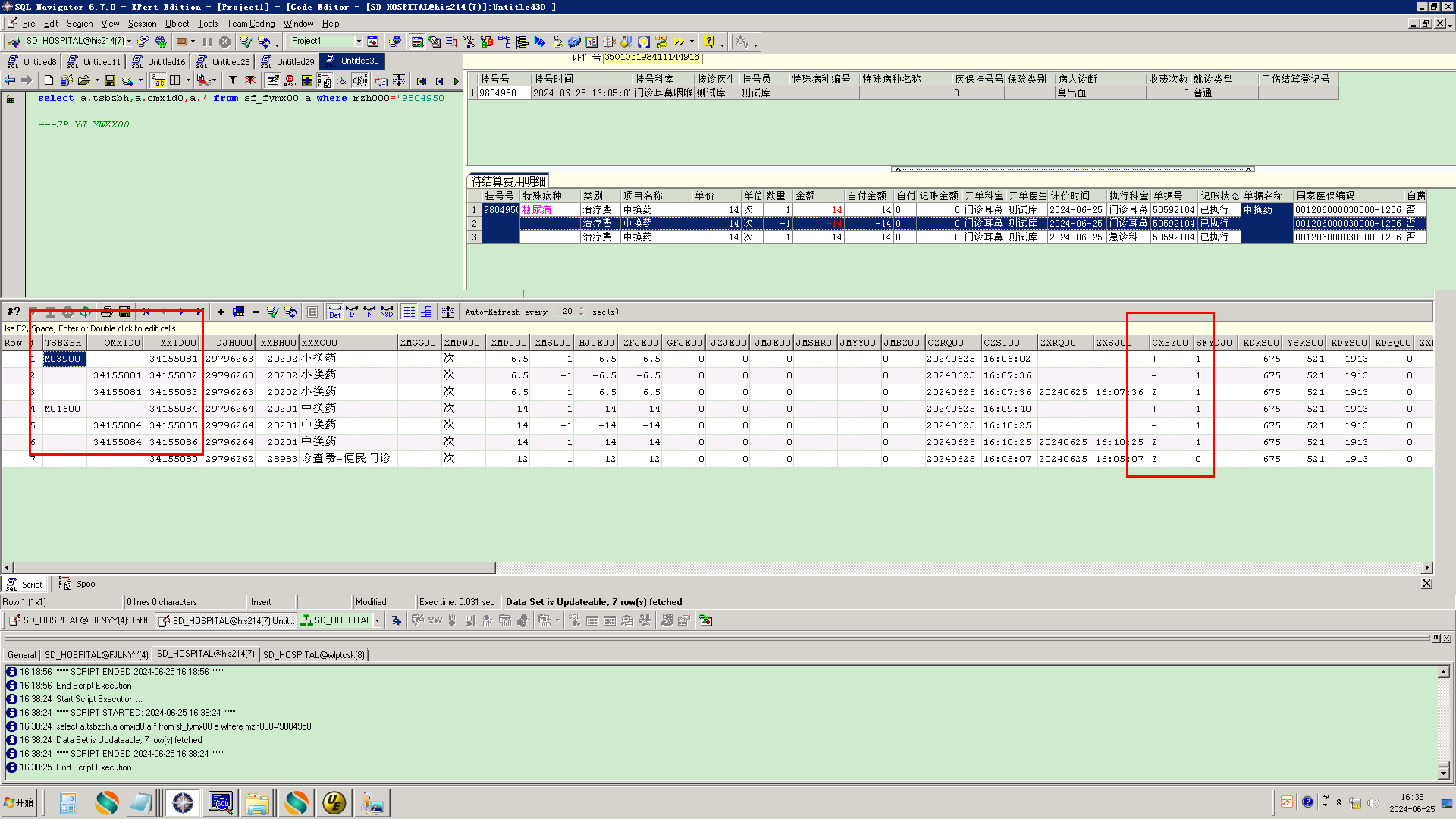The width and height of the screenshot is (1456, 819).
Task: Click the filter funnel icon in editor toolbar
Action: [x=233, y=80]
